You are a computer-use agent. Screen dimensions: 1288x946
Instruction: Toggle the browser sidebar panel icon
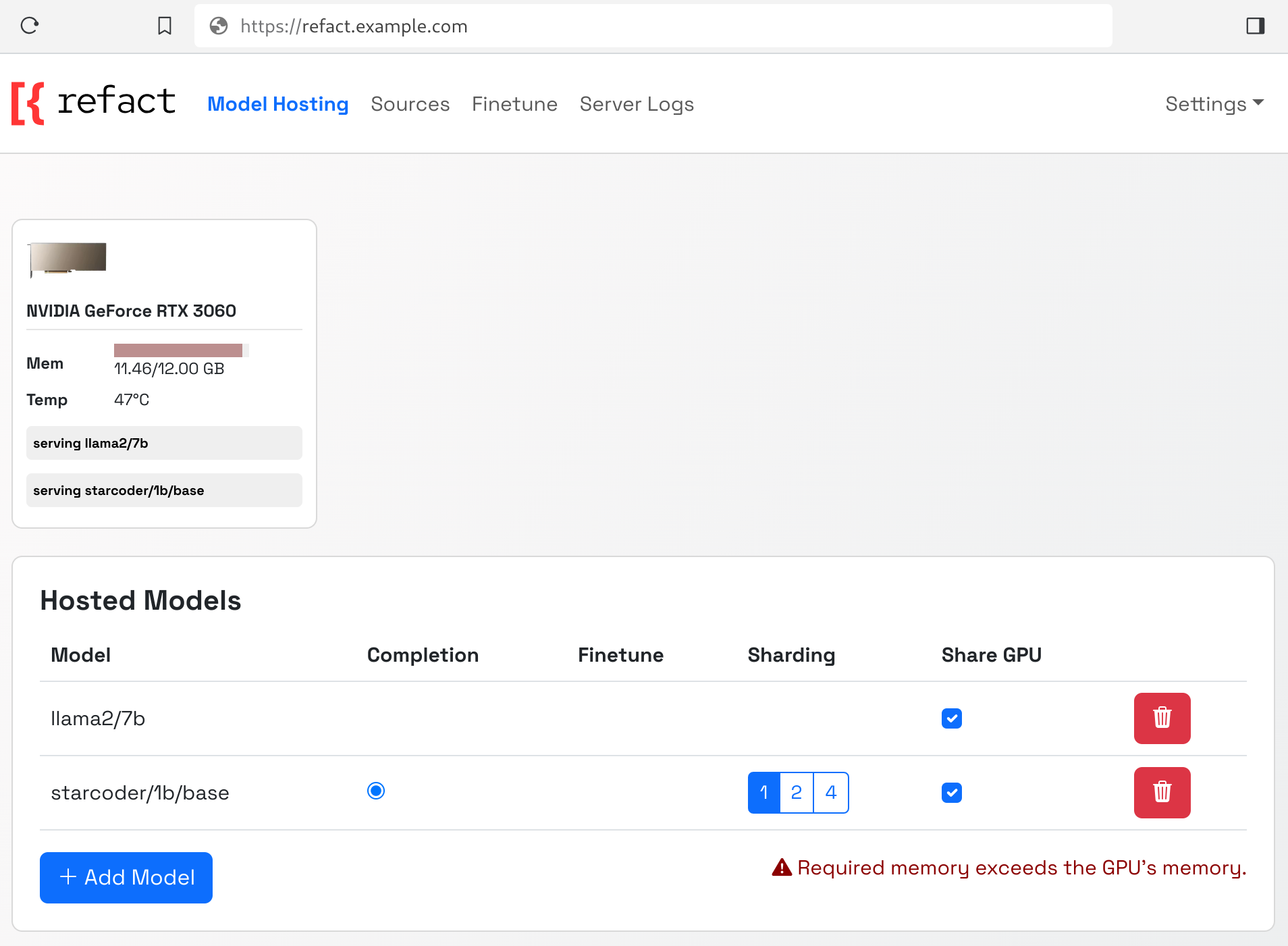[x=1256, y=26]
